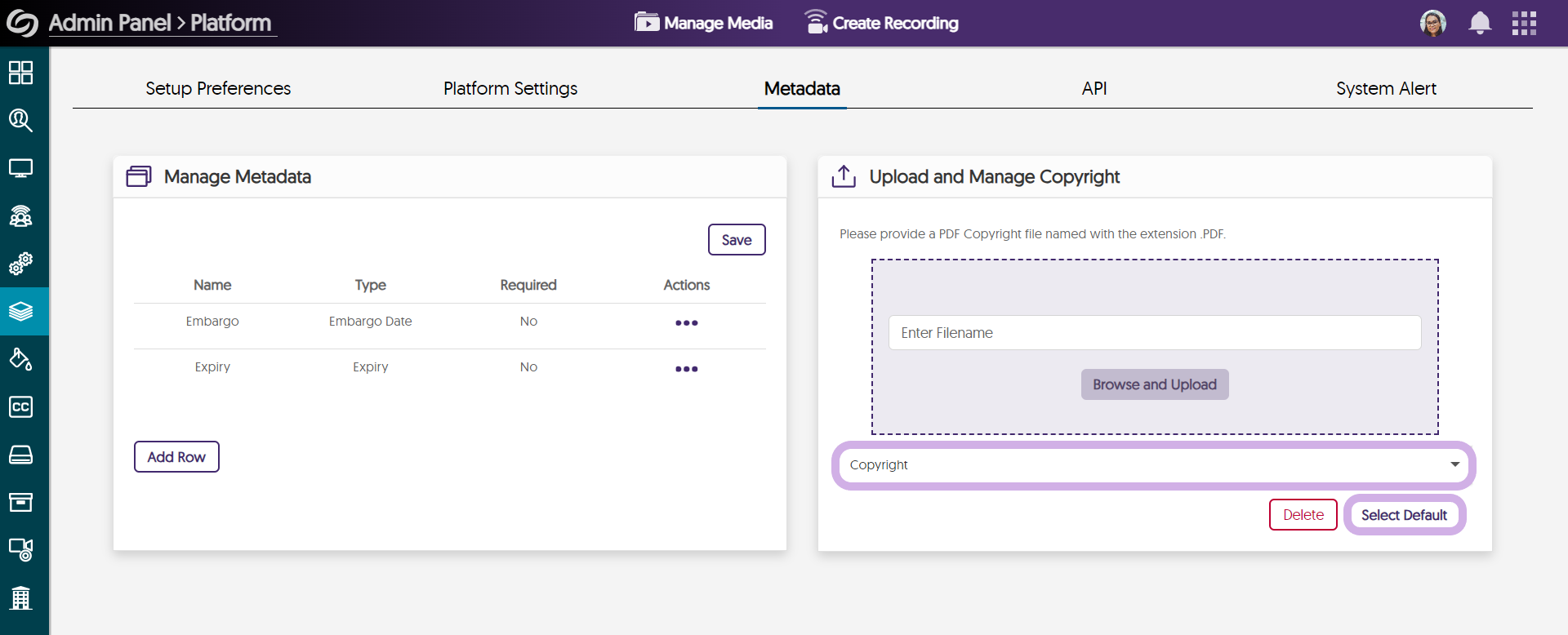The height and width of the screenshot is (635, 1568).
Task: Open the users group icon in sidebar
Action: click(21, 216)
